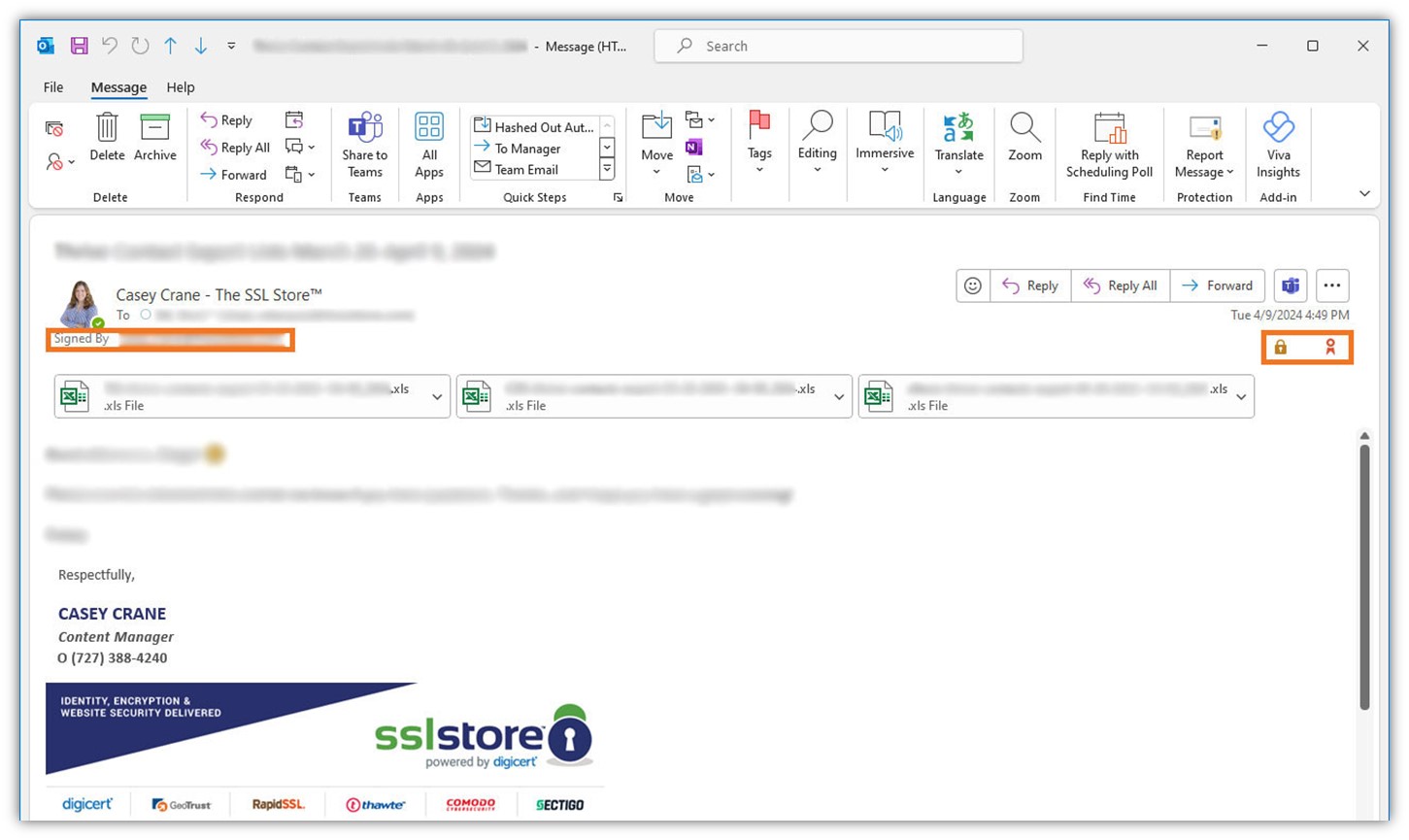Switch to the File tab
The image size is (1409, 840).
point(52,87)
